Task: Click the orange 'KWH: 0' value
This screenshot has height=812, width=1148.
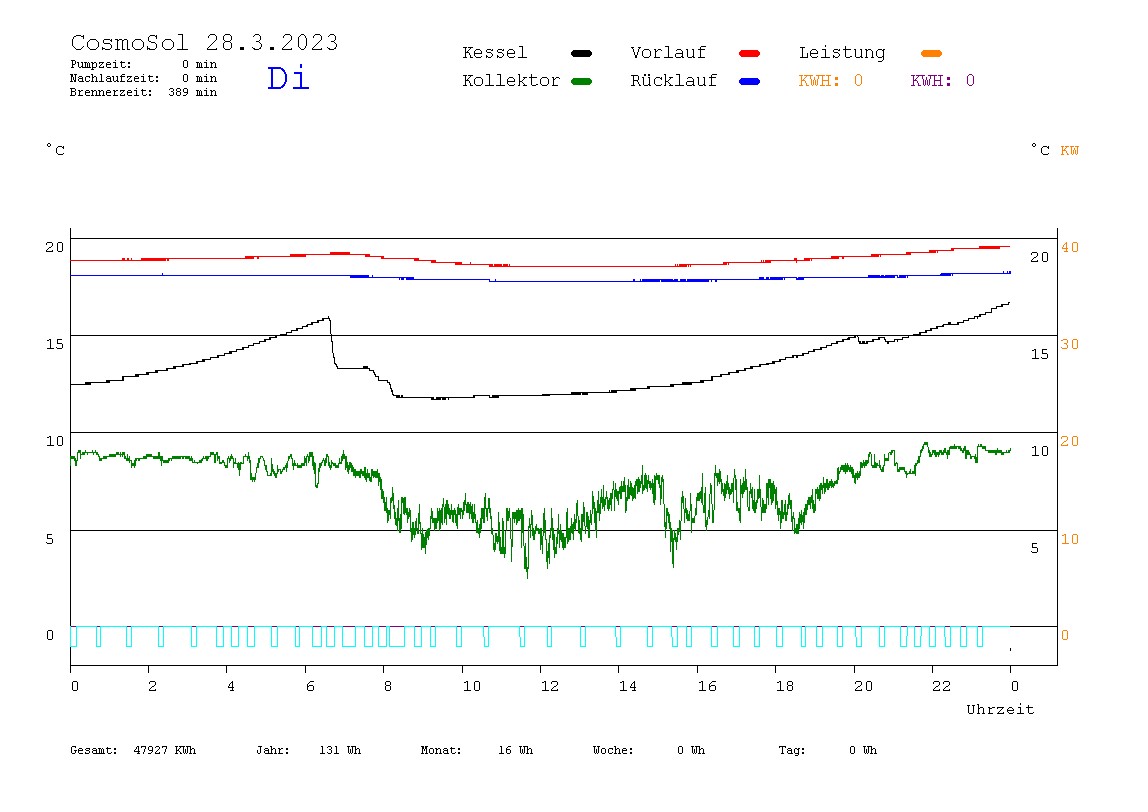Action: click(831, 81)
